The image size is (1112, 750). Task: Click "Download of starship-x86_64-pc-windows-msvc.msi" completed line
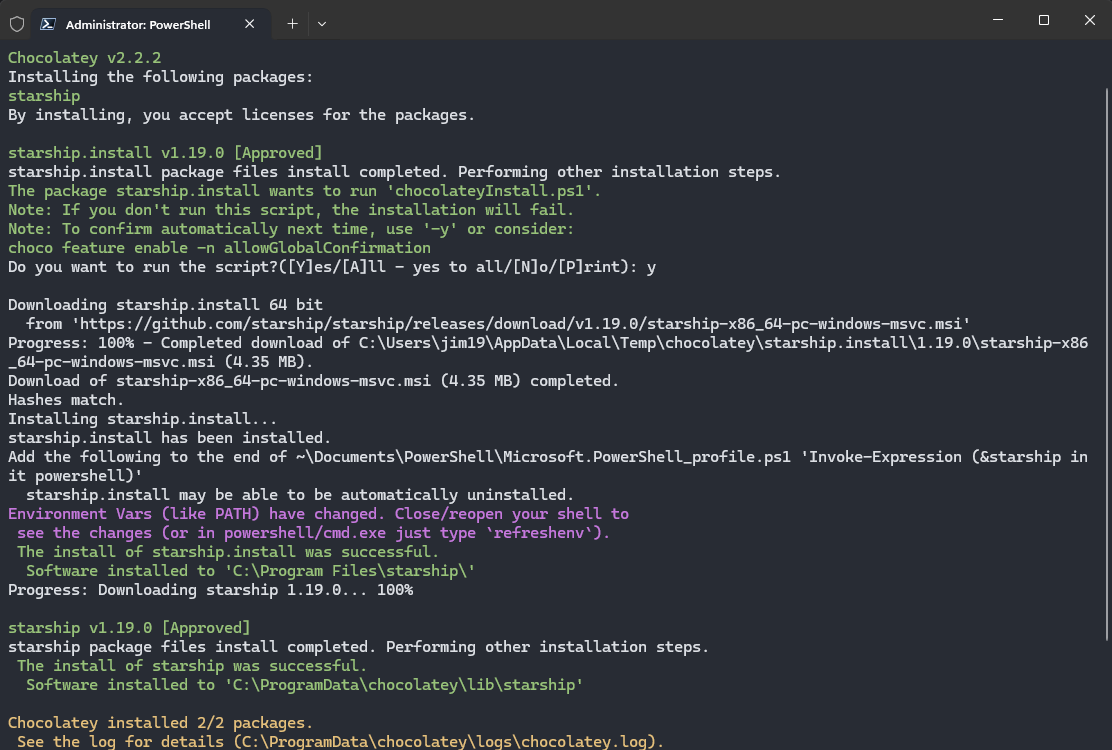313,381
